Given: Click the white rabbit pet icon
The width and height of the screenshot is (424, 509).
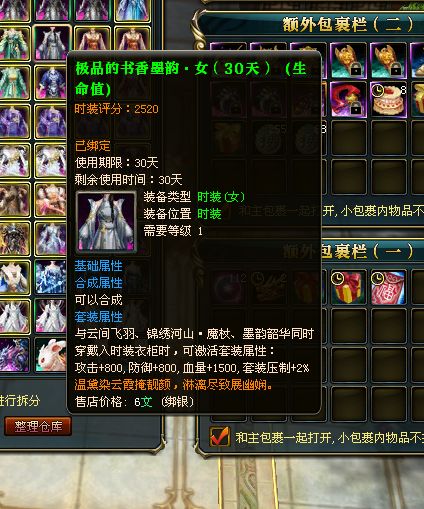Looking at the screenshot, I should [51, 355].
